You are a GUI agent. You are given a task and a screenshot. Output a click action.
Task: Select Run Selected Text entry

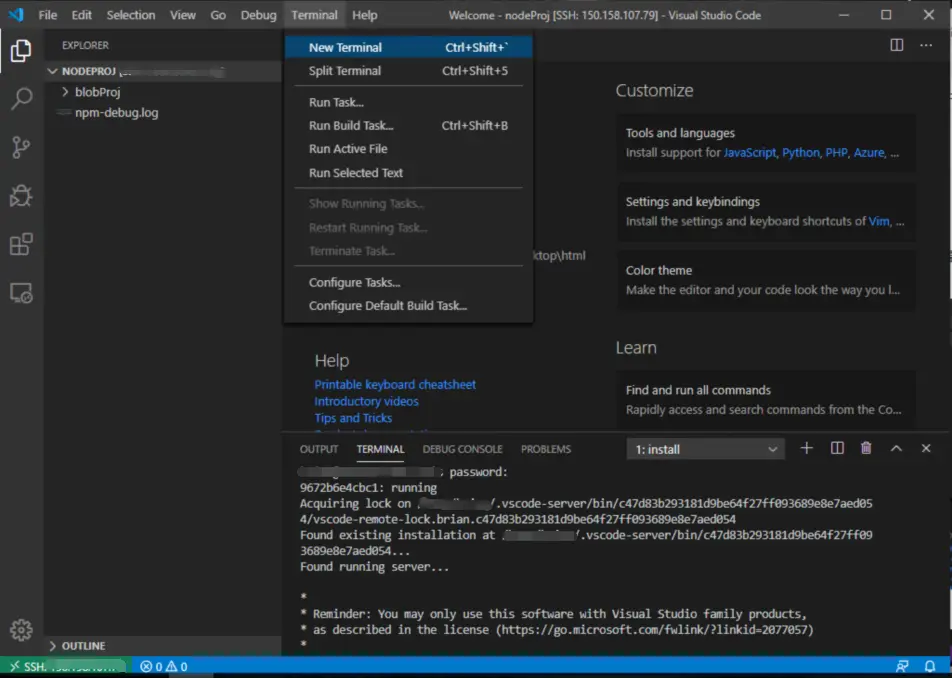[409, 173]
